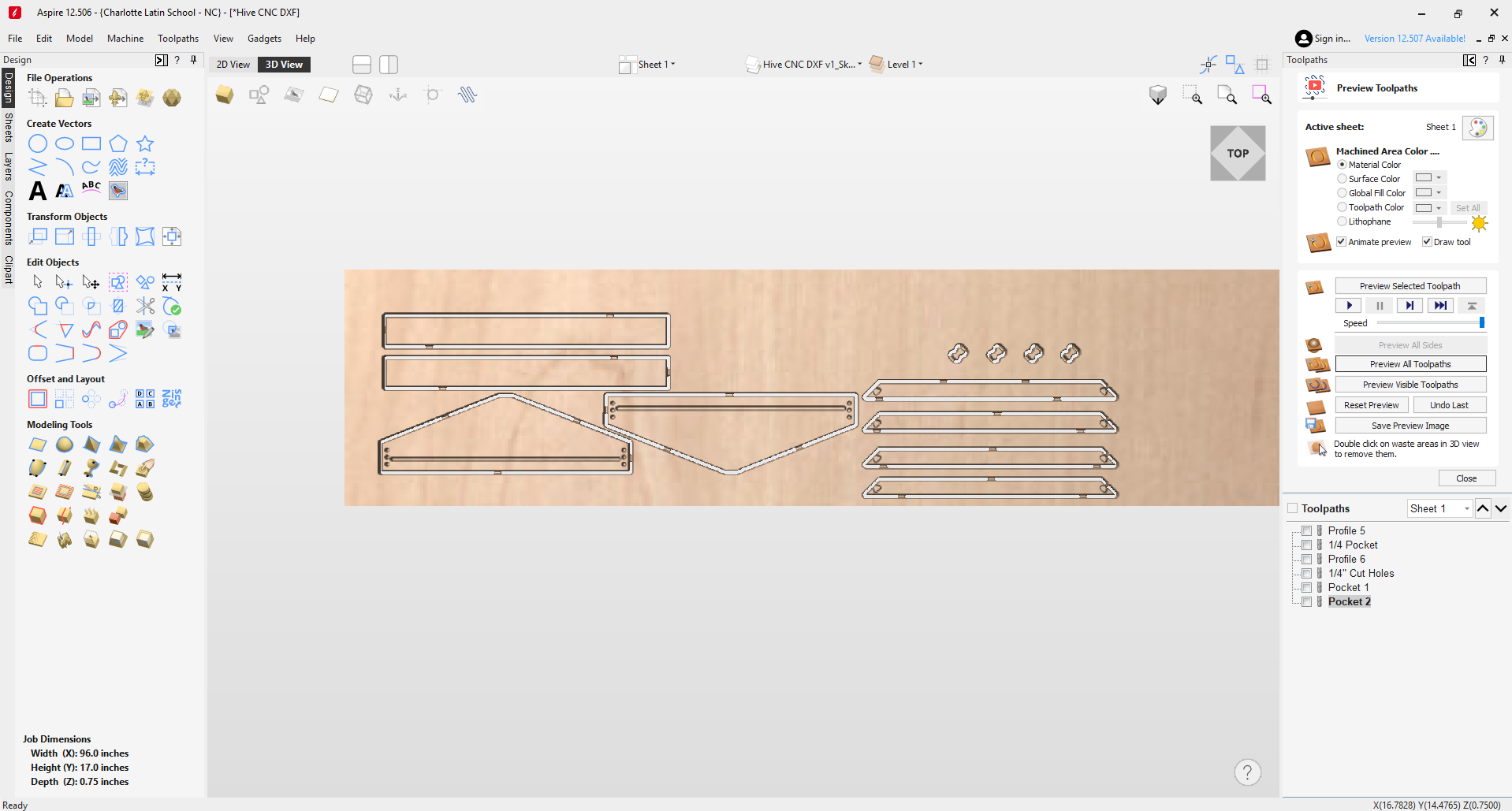Select the Draw Bezier Curve tool
1512x811 pixels.
(x=91, y=167)
